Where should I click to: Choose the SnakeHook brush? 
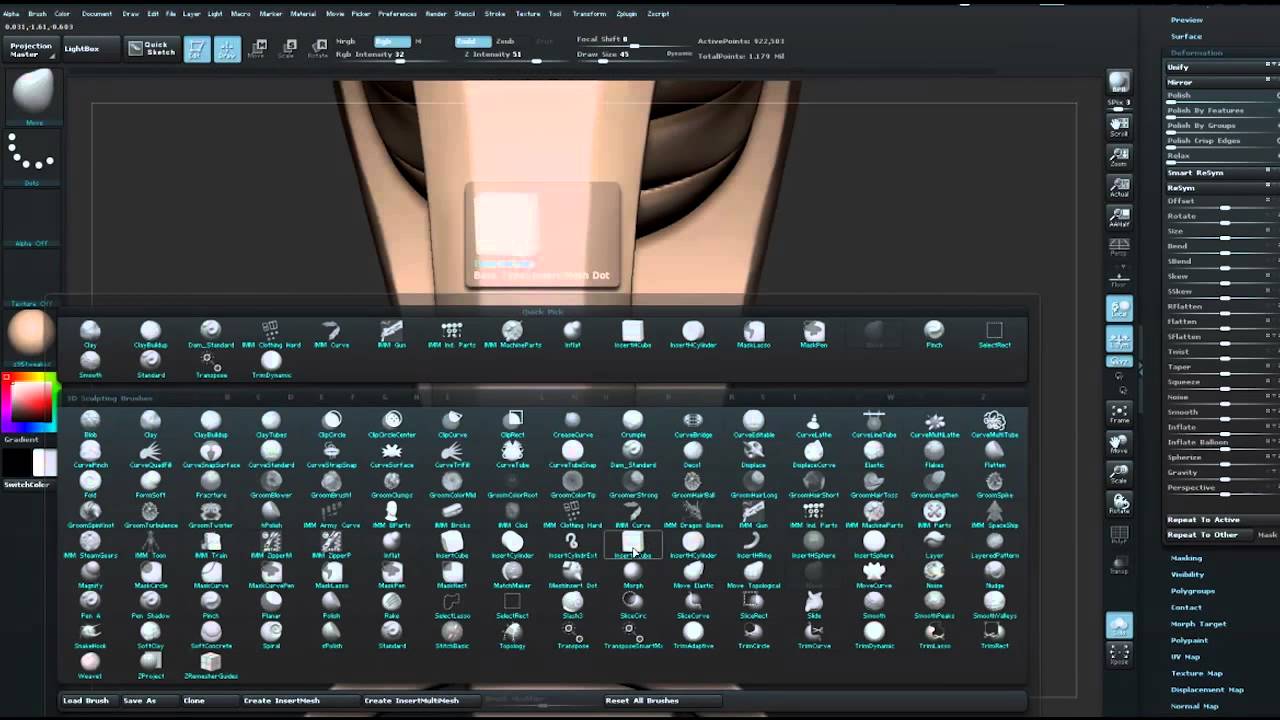[x=90, y=634]
